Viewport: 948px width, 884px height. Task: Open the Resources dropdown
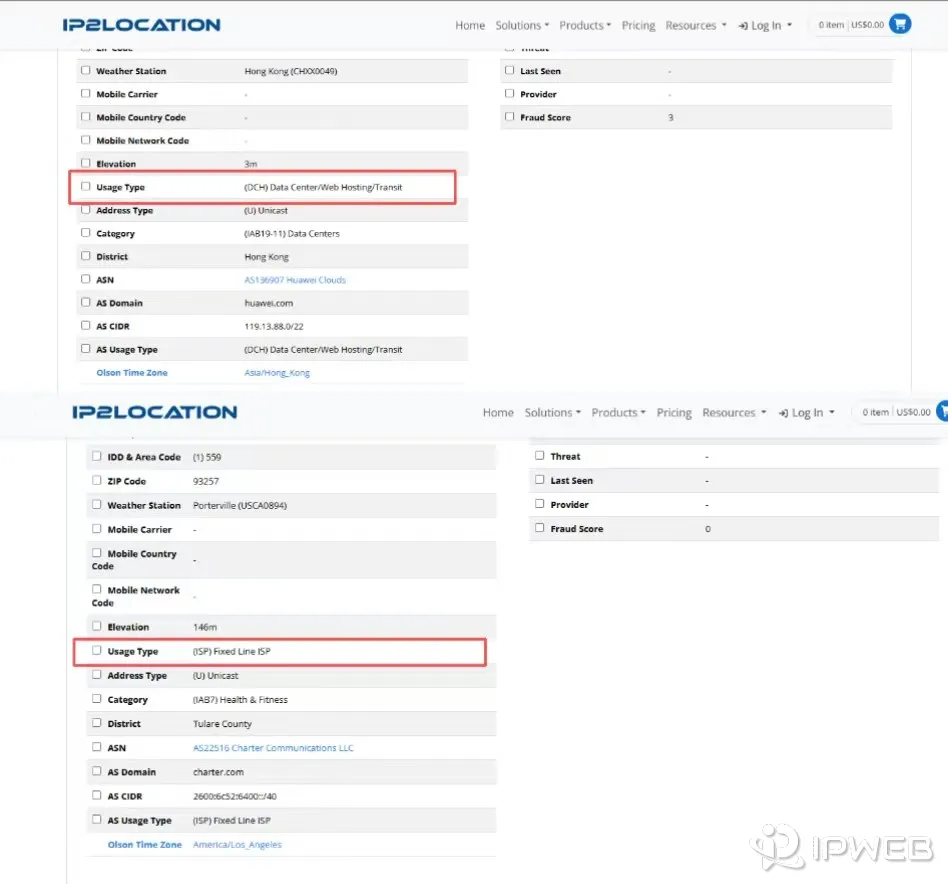tap(690, 25)
